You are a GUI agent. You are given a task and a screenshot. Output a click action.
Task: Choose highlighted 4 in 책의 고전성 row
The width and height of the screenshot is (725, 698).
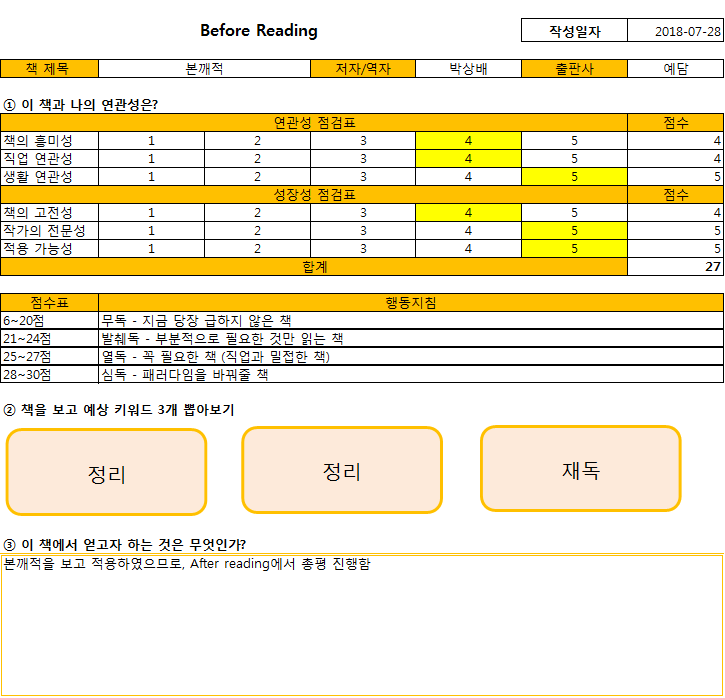click(468, 213)
